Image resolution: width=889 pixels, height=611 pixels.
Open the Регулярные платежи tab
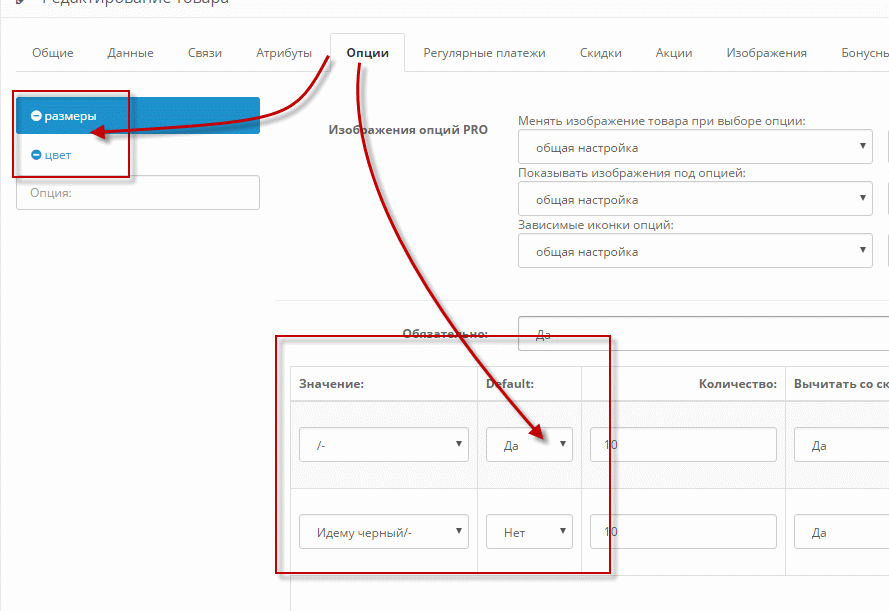click(484, 53)
